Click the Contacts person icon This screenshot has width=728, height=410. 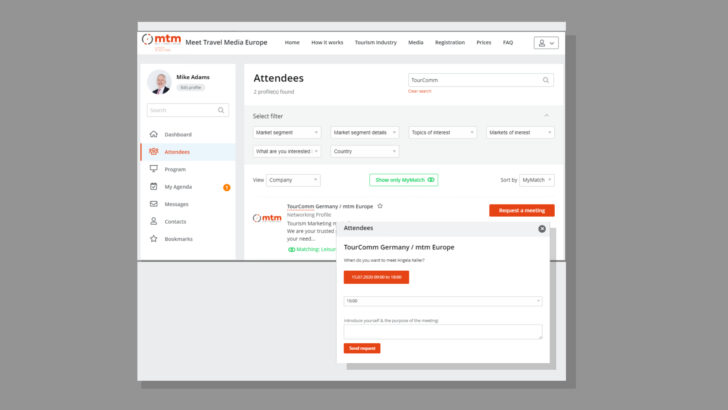point(153,221)
